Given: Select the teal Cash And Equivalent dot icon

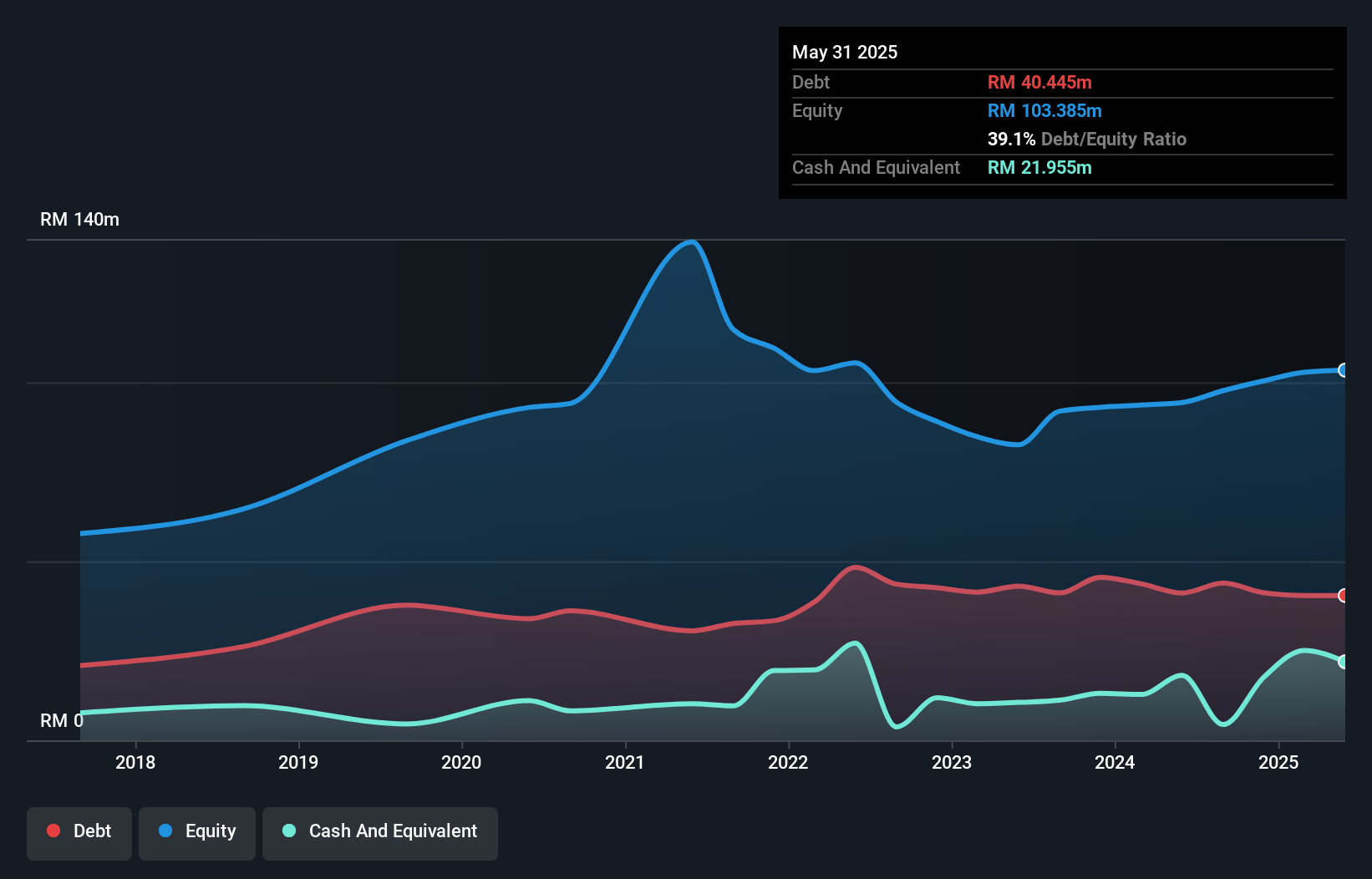Looking at the screenshot, I should pyautogui.click(x=287, y=831).
